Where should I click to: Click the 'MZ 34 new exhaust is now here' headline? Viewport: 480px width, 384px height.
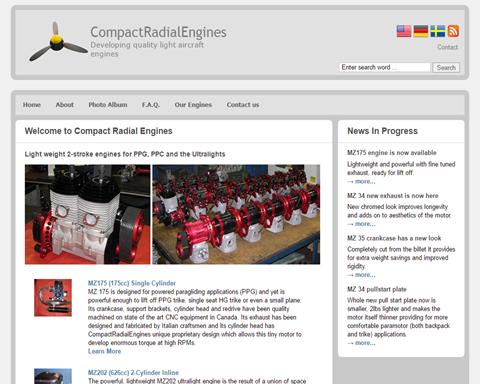(393, 196)
